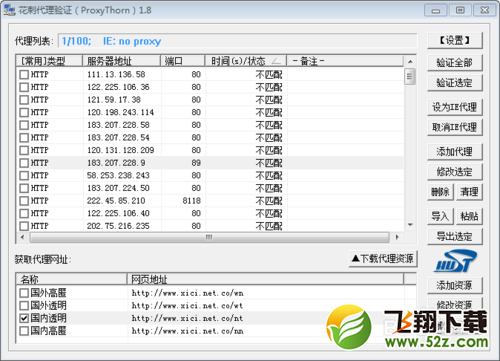Sort by the 服务器地址 column header

122,61
